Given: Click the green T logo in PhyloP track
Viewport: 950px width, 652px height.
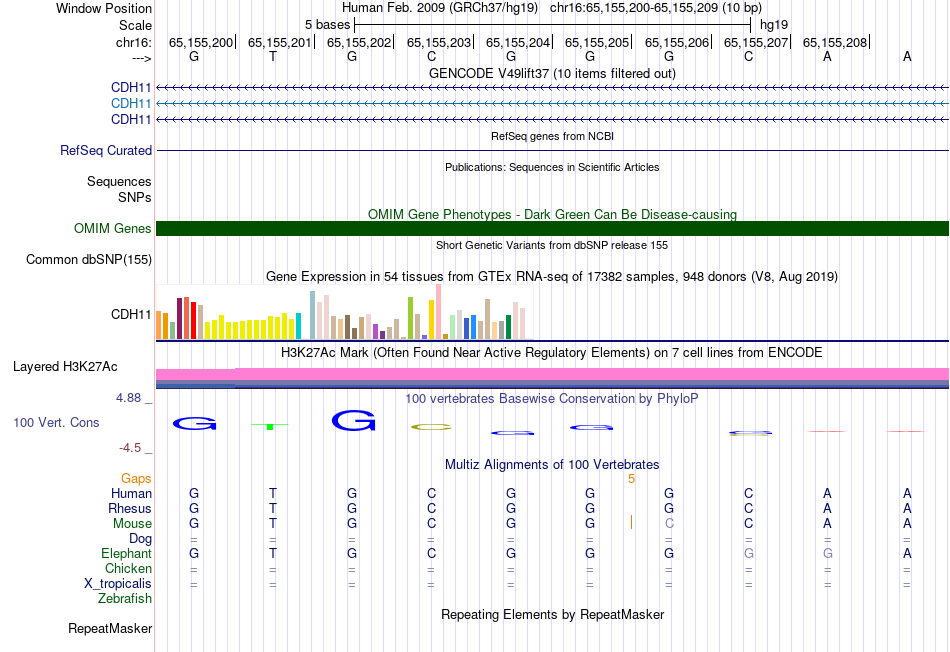Looking at the screenshot, I should coord(270,426).
